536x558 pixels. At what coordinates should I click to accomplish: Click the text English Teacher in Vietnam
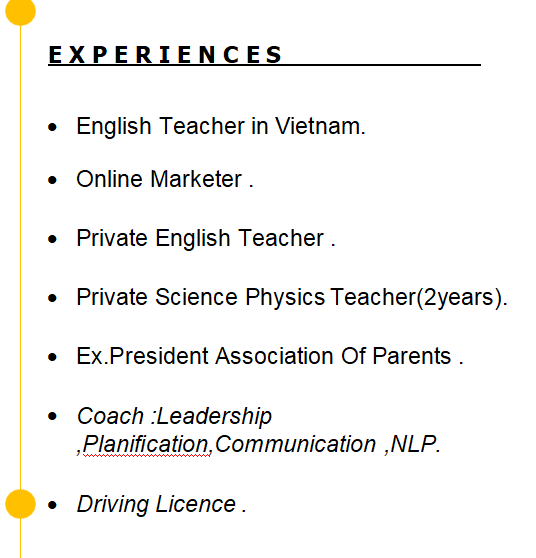221,126
